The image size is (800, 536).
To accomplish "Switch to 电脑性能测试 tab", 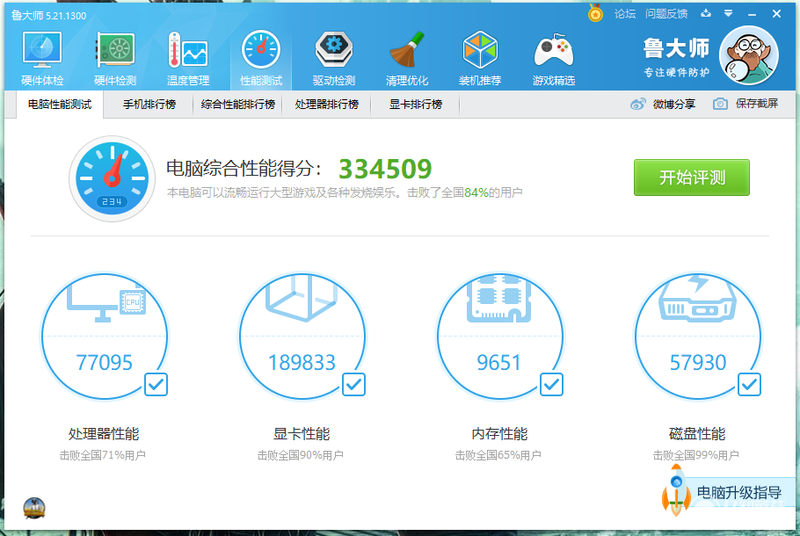I will click(60, 105).
